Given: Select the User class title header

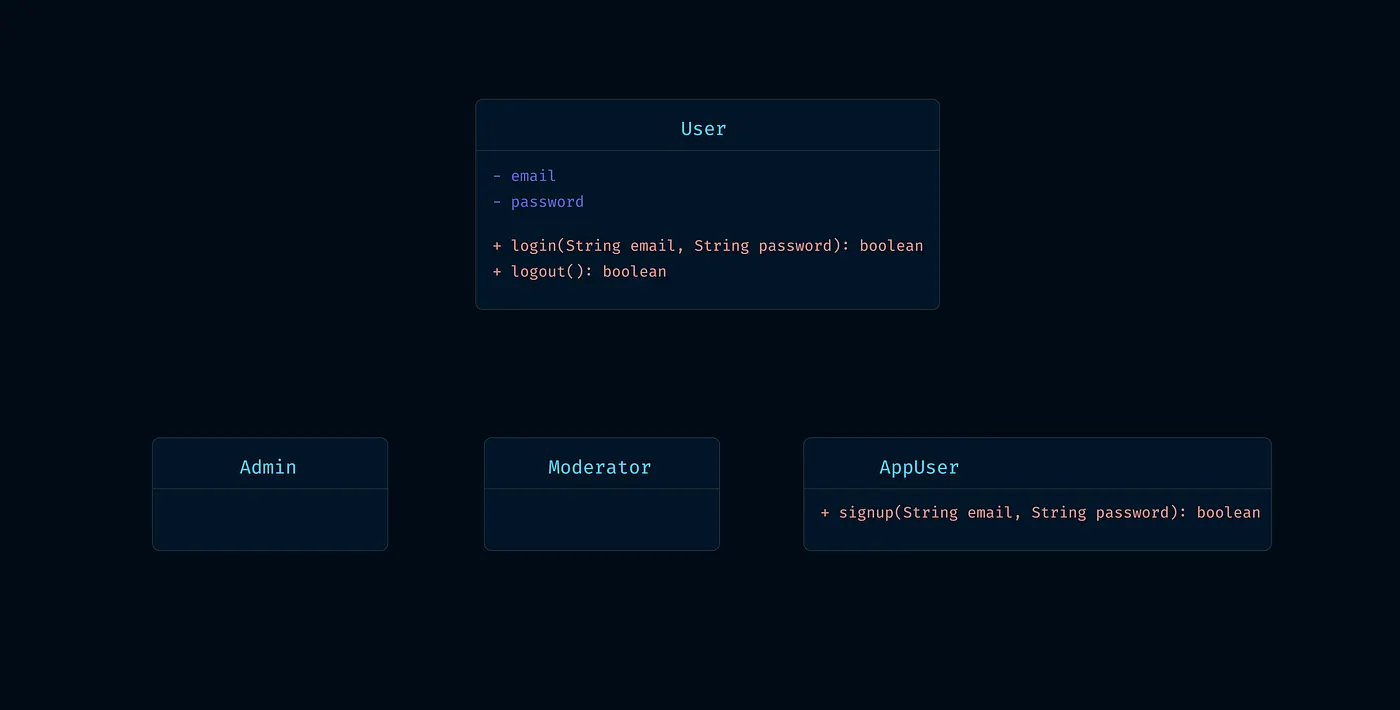Looking at the screenshot, I should pos(703,128).
